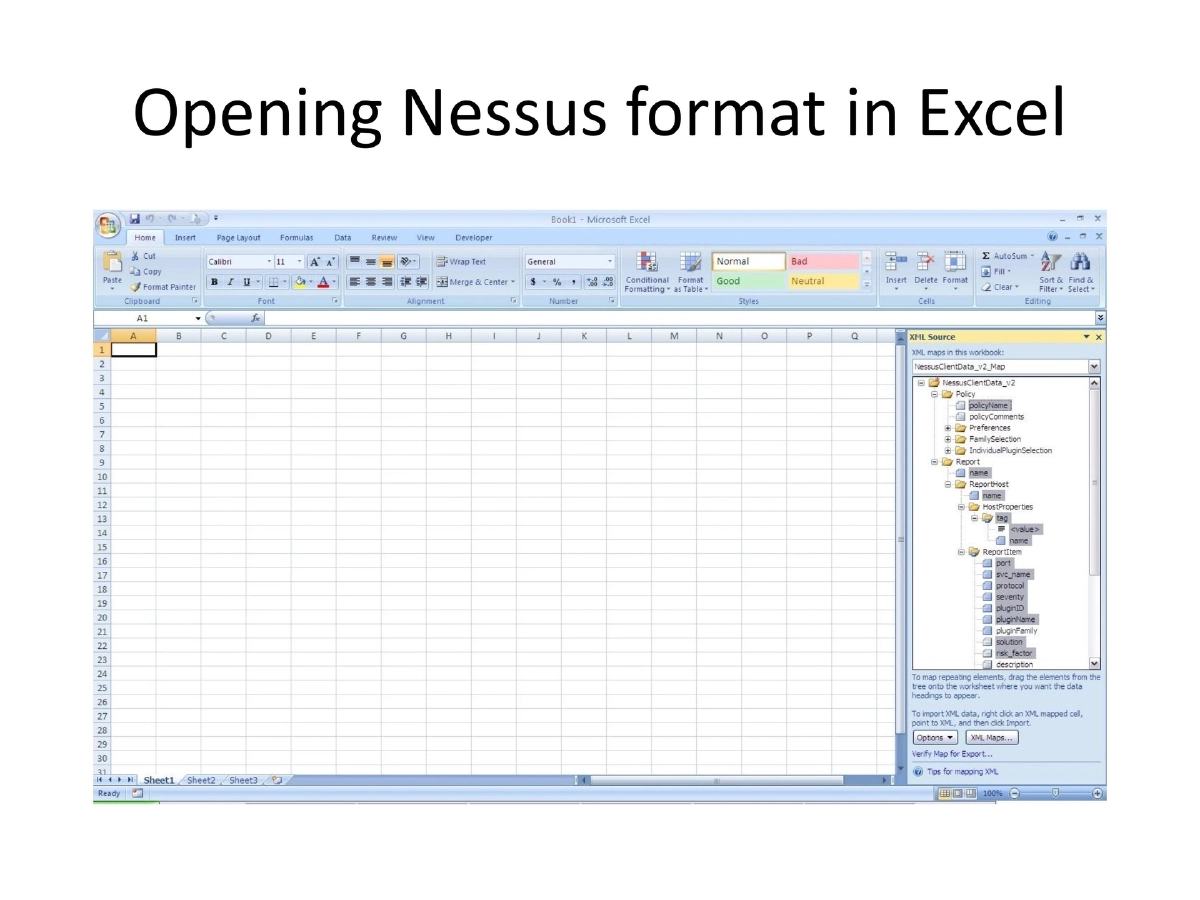The image size is (1200, 900).
Task: Click the XML Maps button
Action: 990,737
